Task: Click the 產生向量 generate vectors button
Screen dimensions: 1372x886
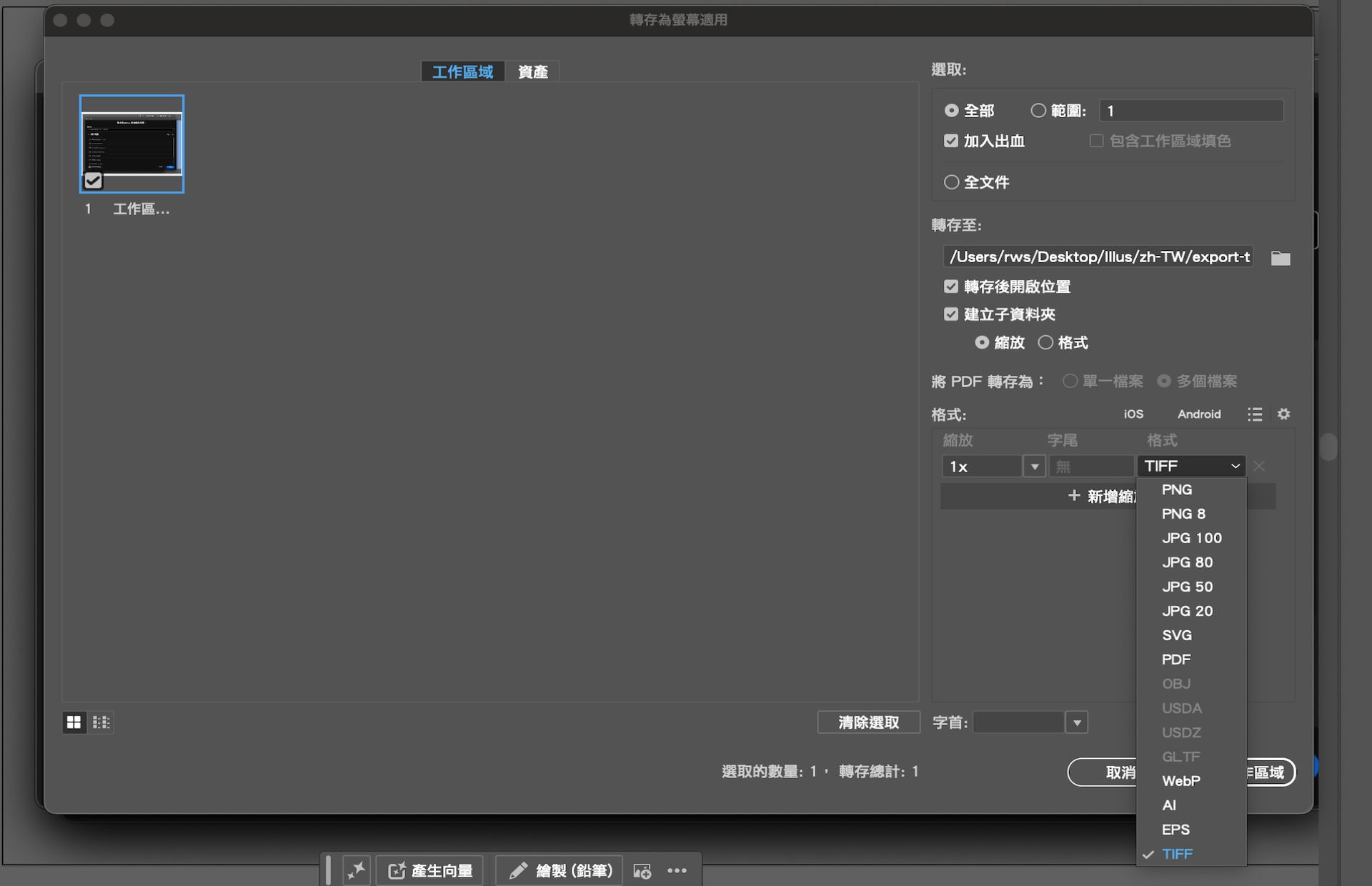Action: [430, 870]
